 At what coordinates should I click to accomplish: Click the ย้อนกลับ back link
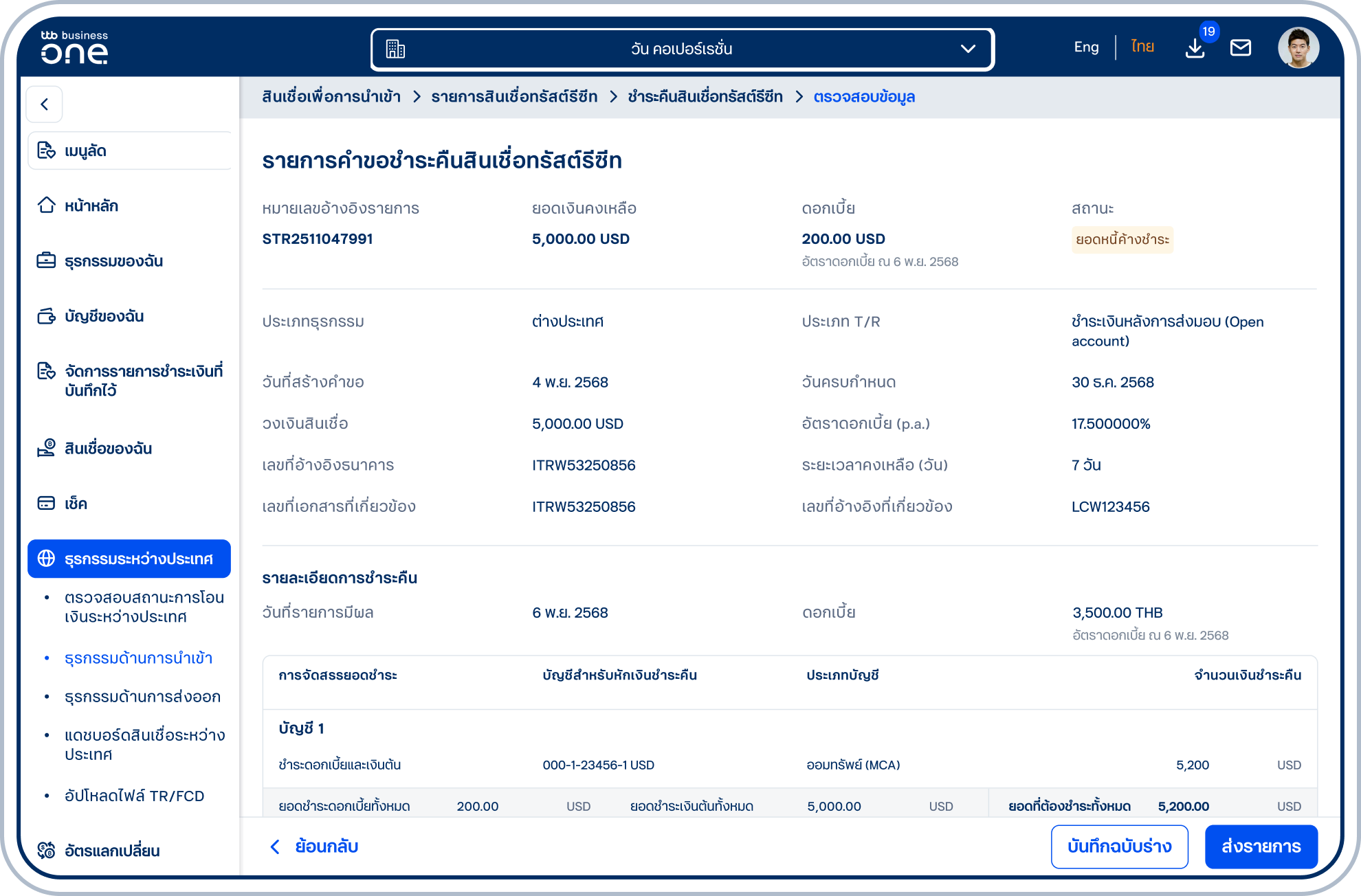coord(327,847)
